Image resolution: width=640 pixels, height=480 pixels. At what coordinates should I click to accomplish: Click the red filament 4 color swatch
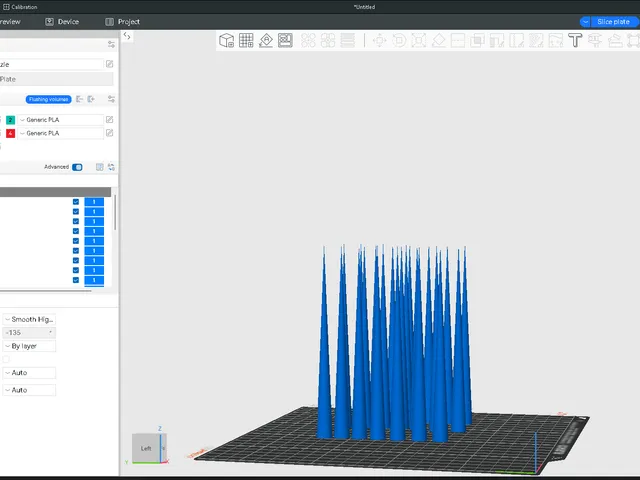tap(11, 133)
